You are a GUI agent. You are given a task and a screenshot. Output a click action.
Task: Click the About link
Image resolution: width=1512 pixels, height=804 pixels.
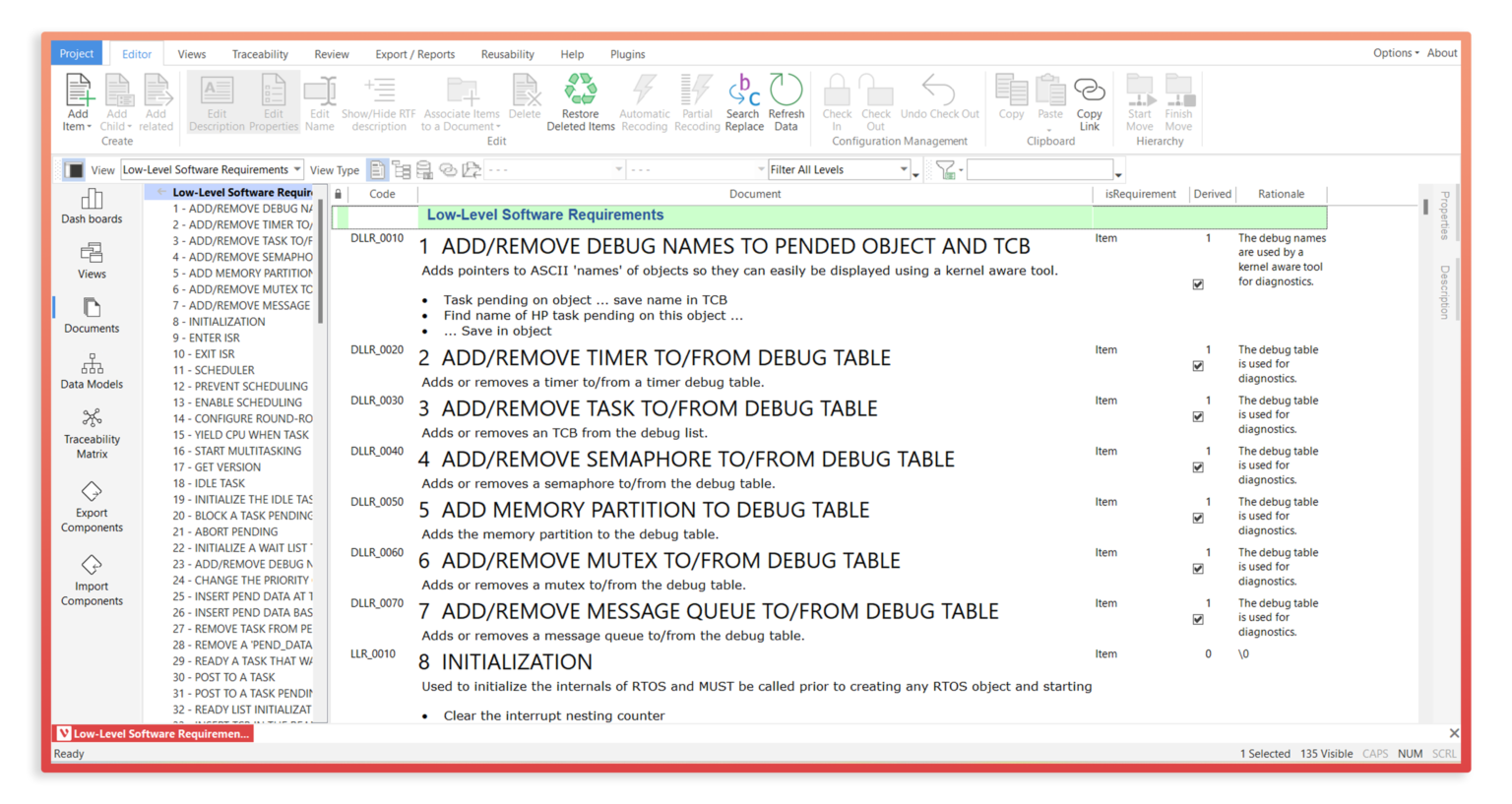(x=1441, y=52)
